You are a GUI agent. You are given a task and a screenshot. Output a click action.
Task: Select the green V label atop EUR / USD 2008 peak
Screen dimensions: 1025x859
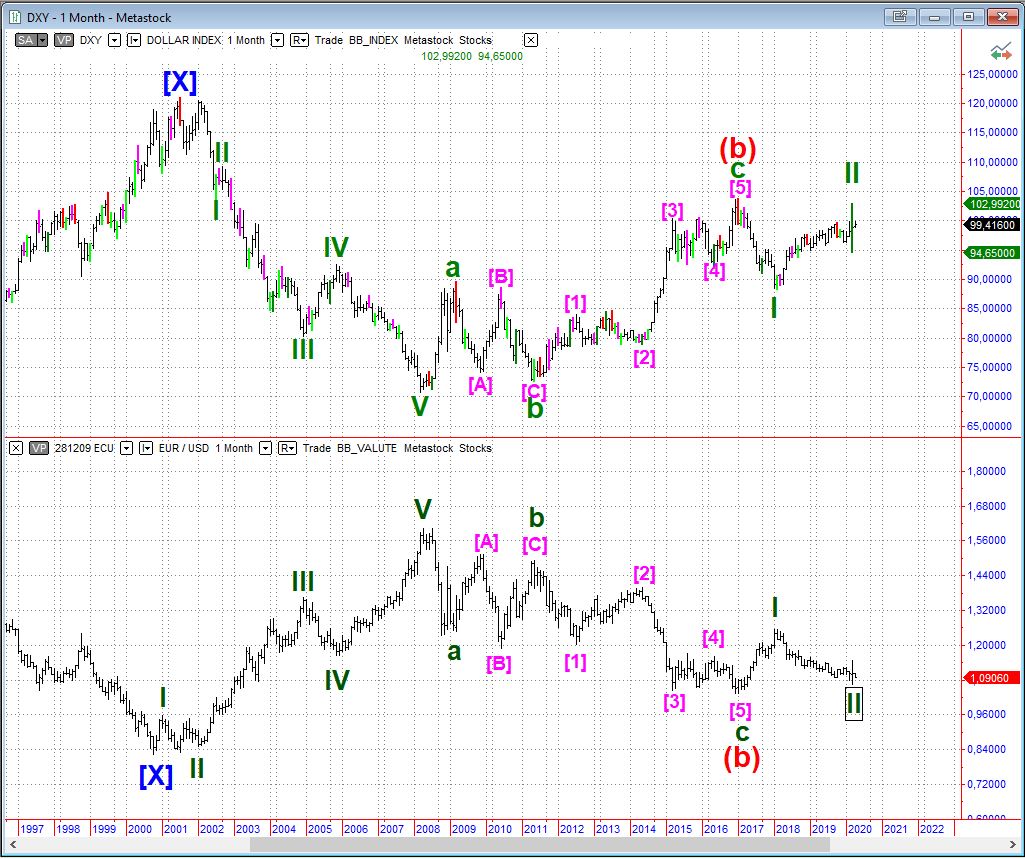423,509
